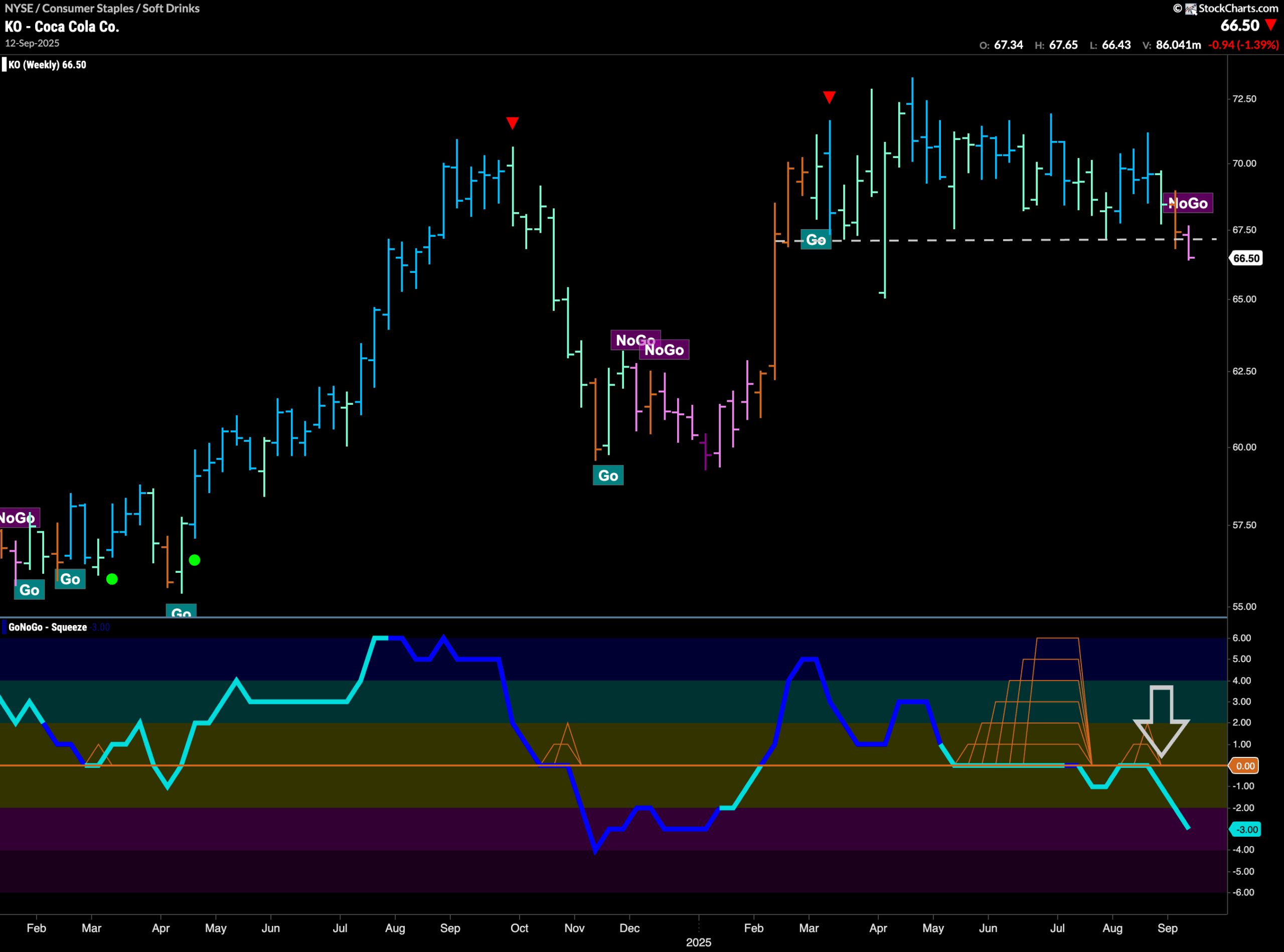Screen dimensions: 1284x952
Task: Click the Go label under the November 2024 low
Action: click(x=608, y=475)
